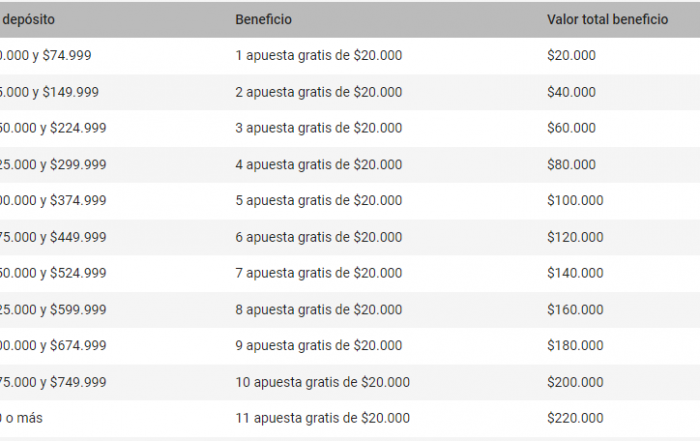700x441 pixels.
Task: Select the '1 apuesta gratis de $20.000' cell
Action: point(318,56)
